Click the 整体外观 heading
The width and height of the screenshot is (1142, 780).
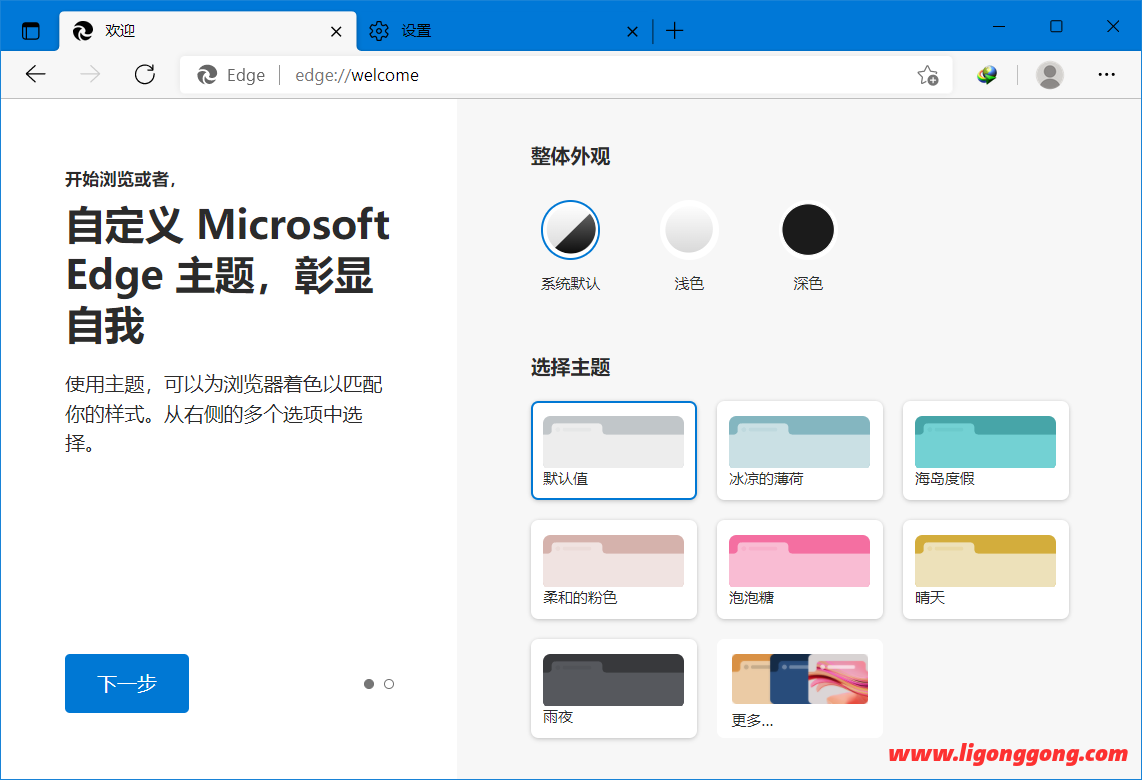[570, 156]
